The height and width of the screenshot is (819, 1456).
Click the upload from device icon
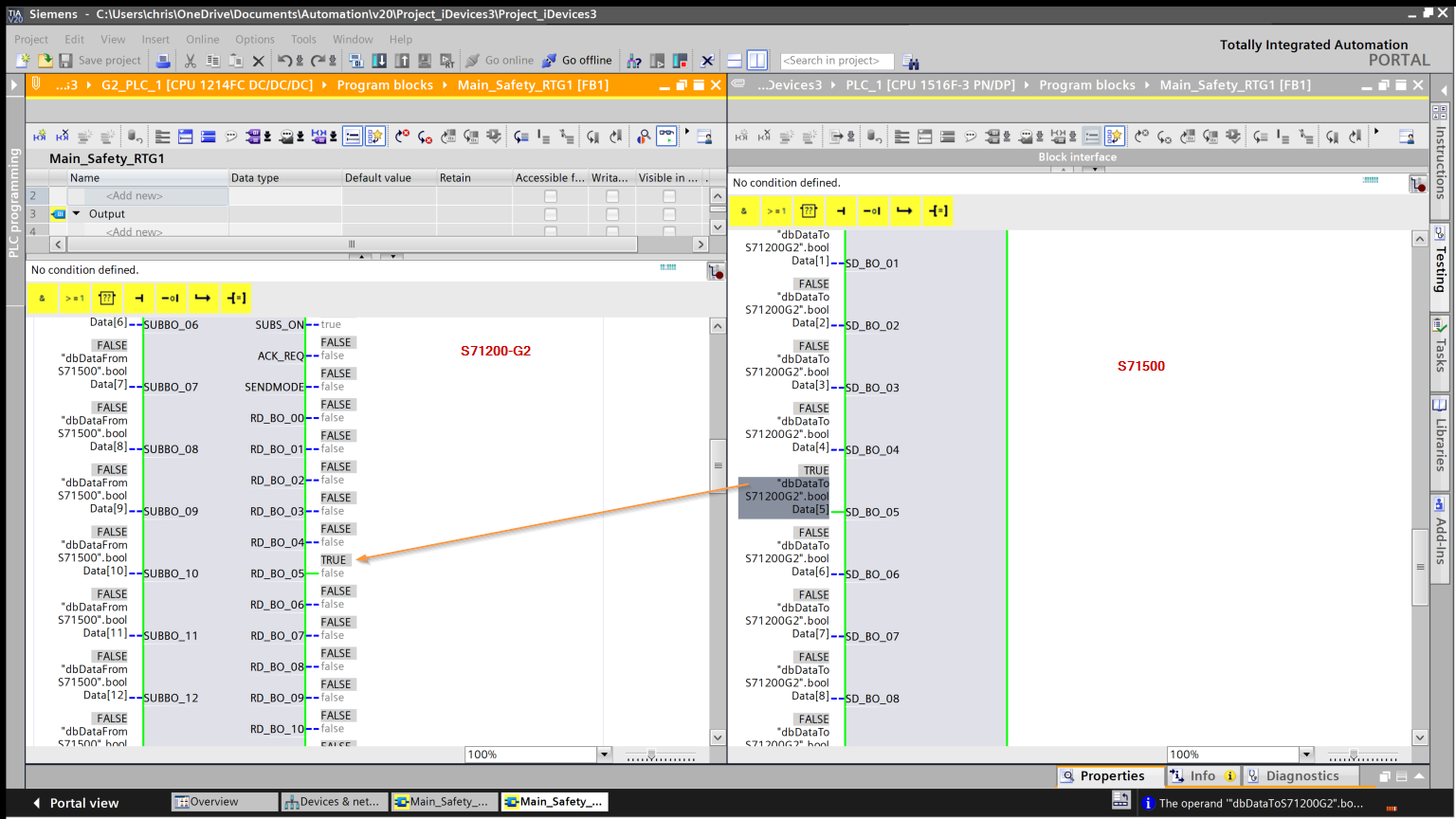click(402, 61)
